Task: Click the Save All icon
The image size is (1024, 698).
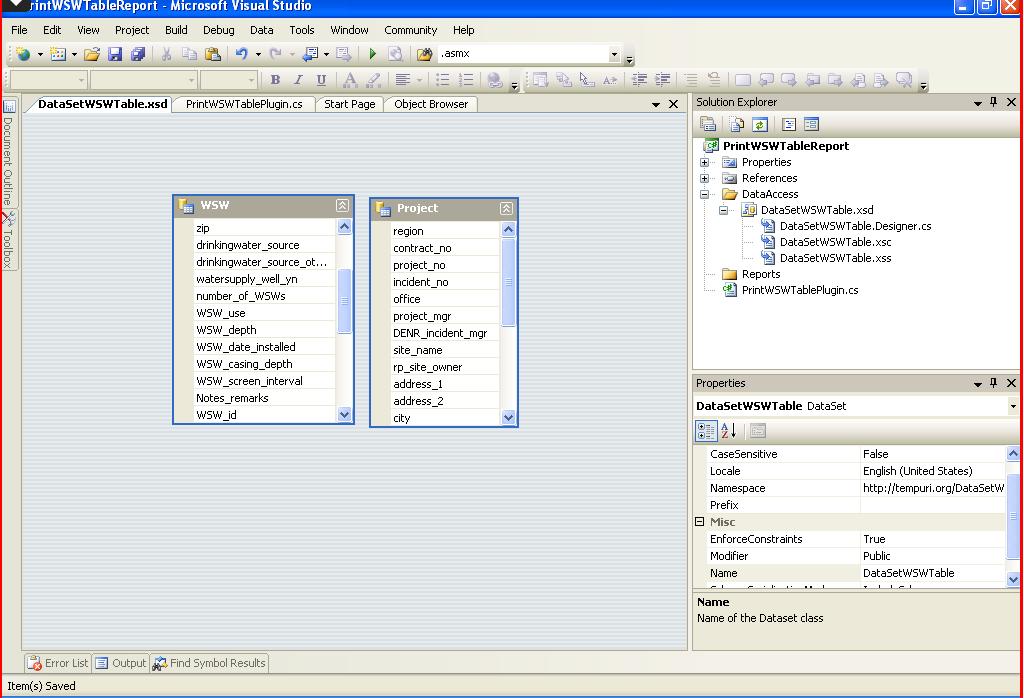Action: pos(138,54)
